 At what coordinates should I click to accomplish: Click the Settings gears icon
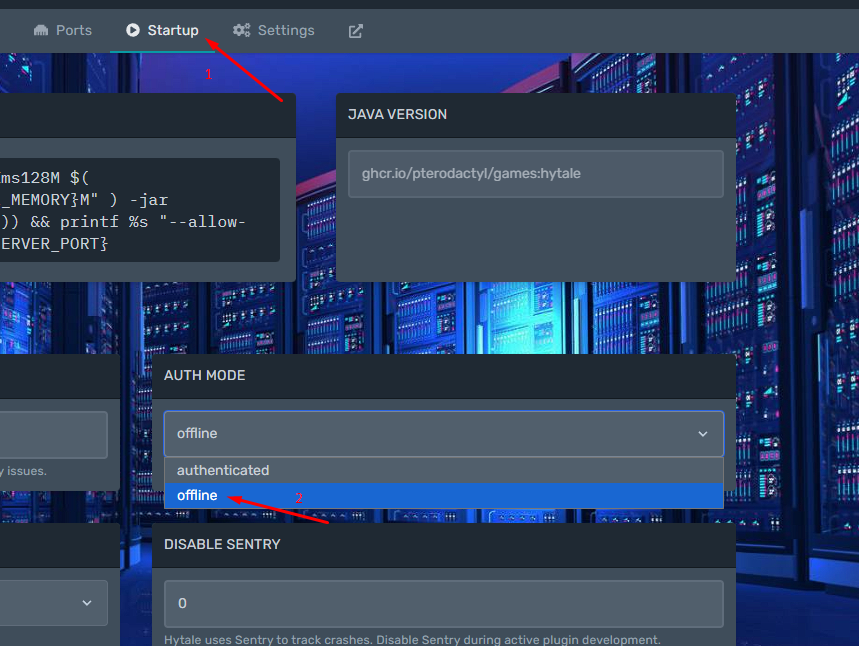[x=242, y=31]
